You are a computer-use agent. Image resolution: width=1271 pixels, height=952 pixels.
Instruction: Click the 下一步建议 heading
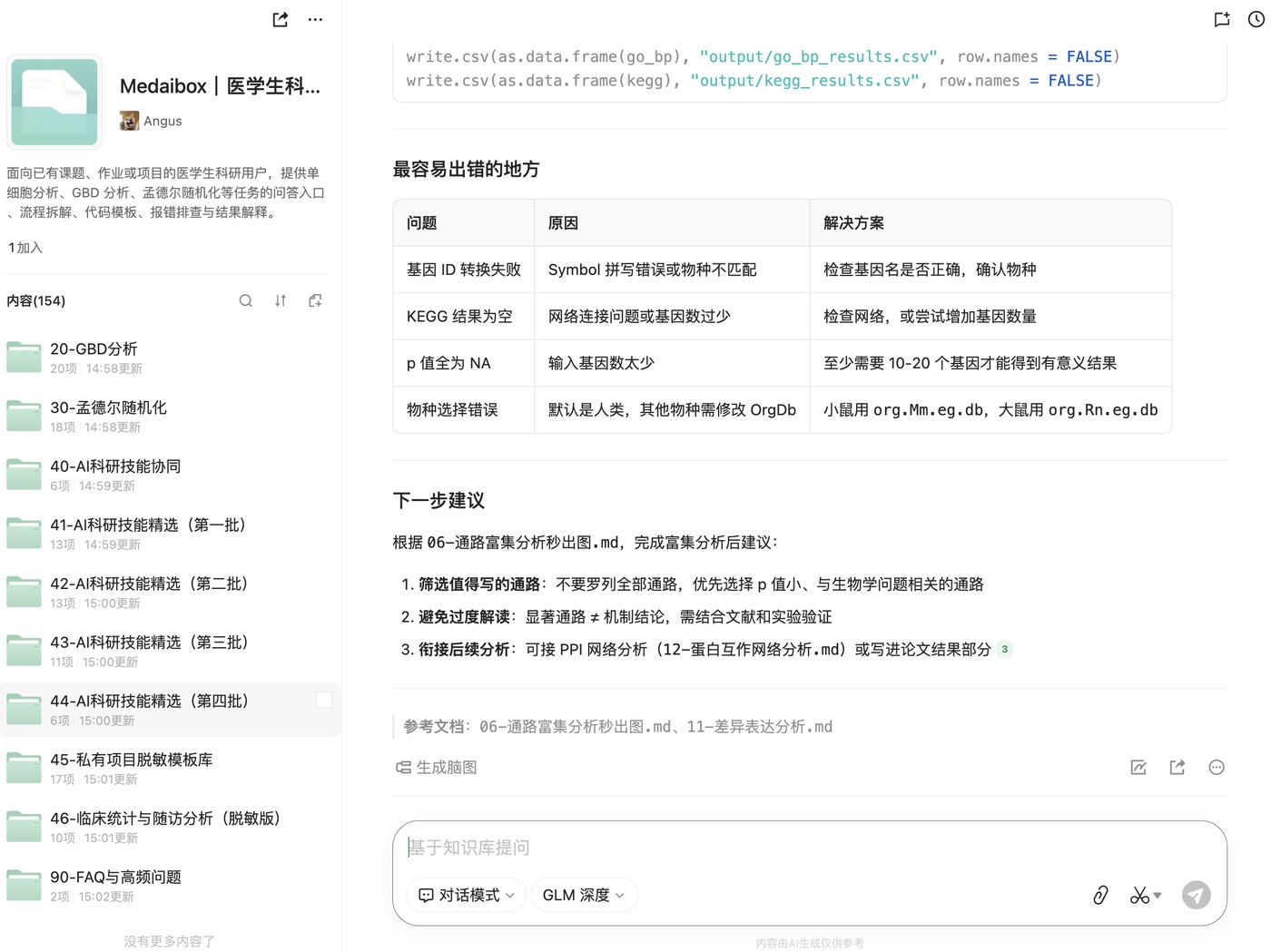tap(438, 500)
